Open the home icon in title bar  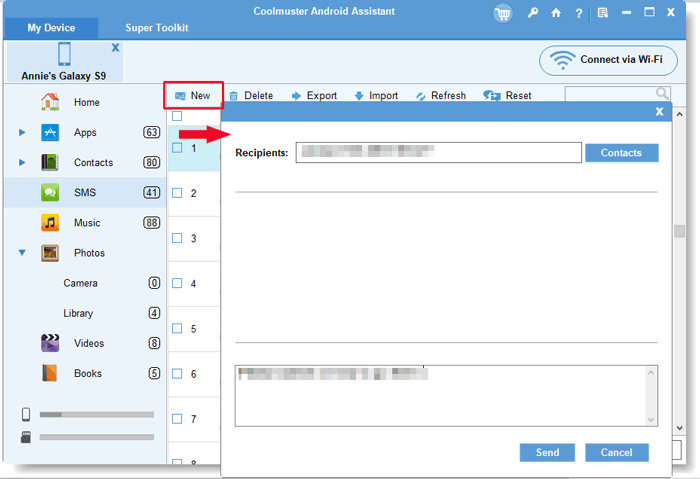coord(556,13)
